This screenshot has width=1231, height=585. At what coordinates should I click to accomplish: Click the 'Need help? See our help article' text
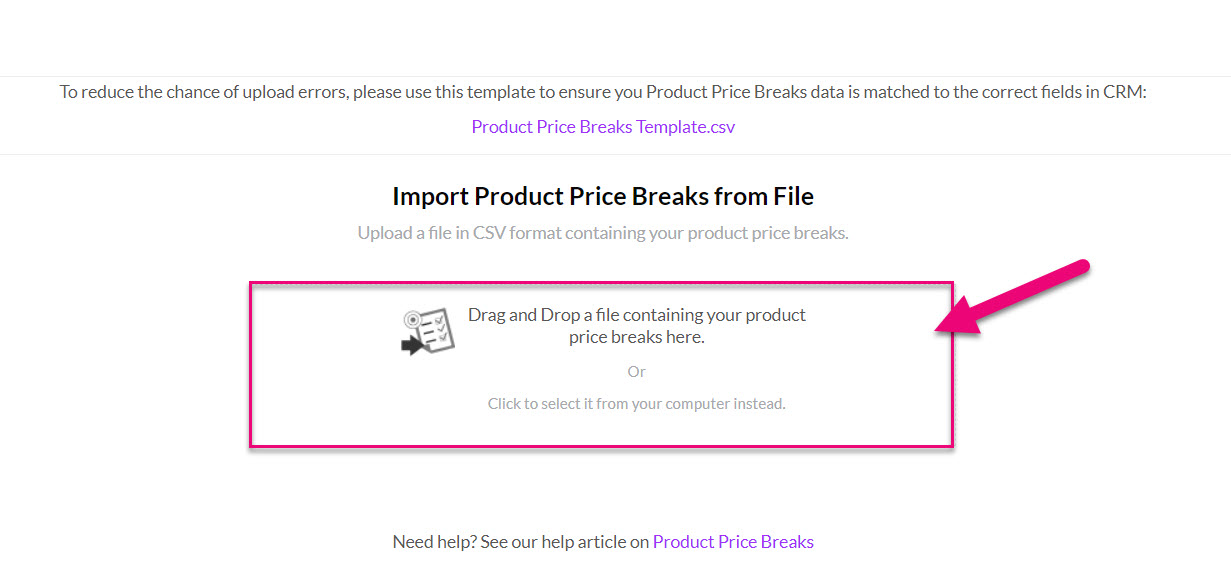pos(521,542)
